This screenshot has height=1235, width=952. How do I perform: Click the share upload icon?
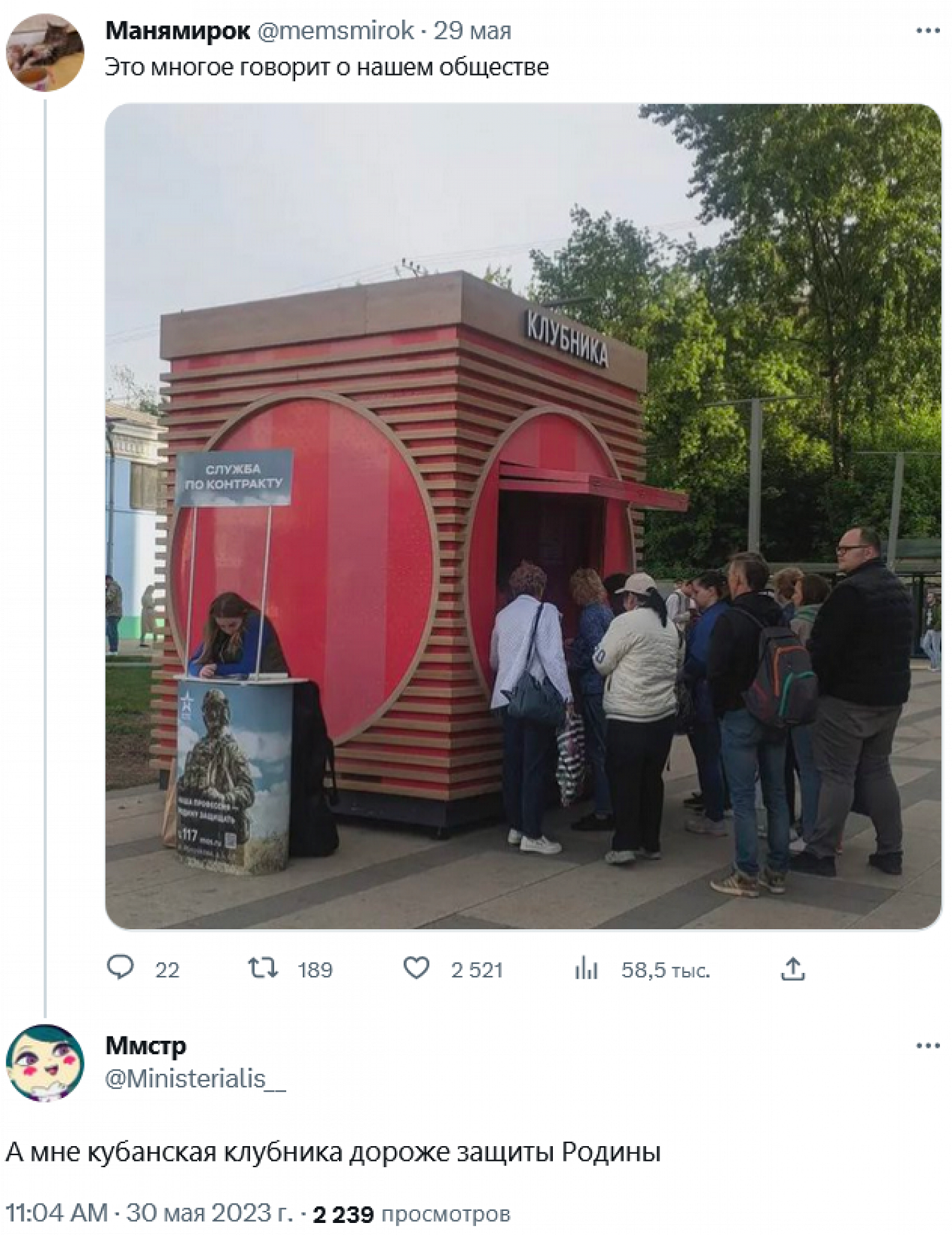click(793, 968)
